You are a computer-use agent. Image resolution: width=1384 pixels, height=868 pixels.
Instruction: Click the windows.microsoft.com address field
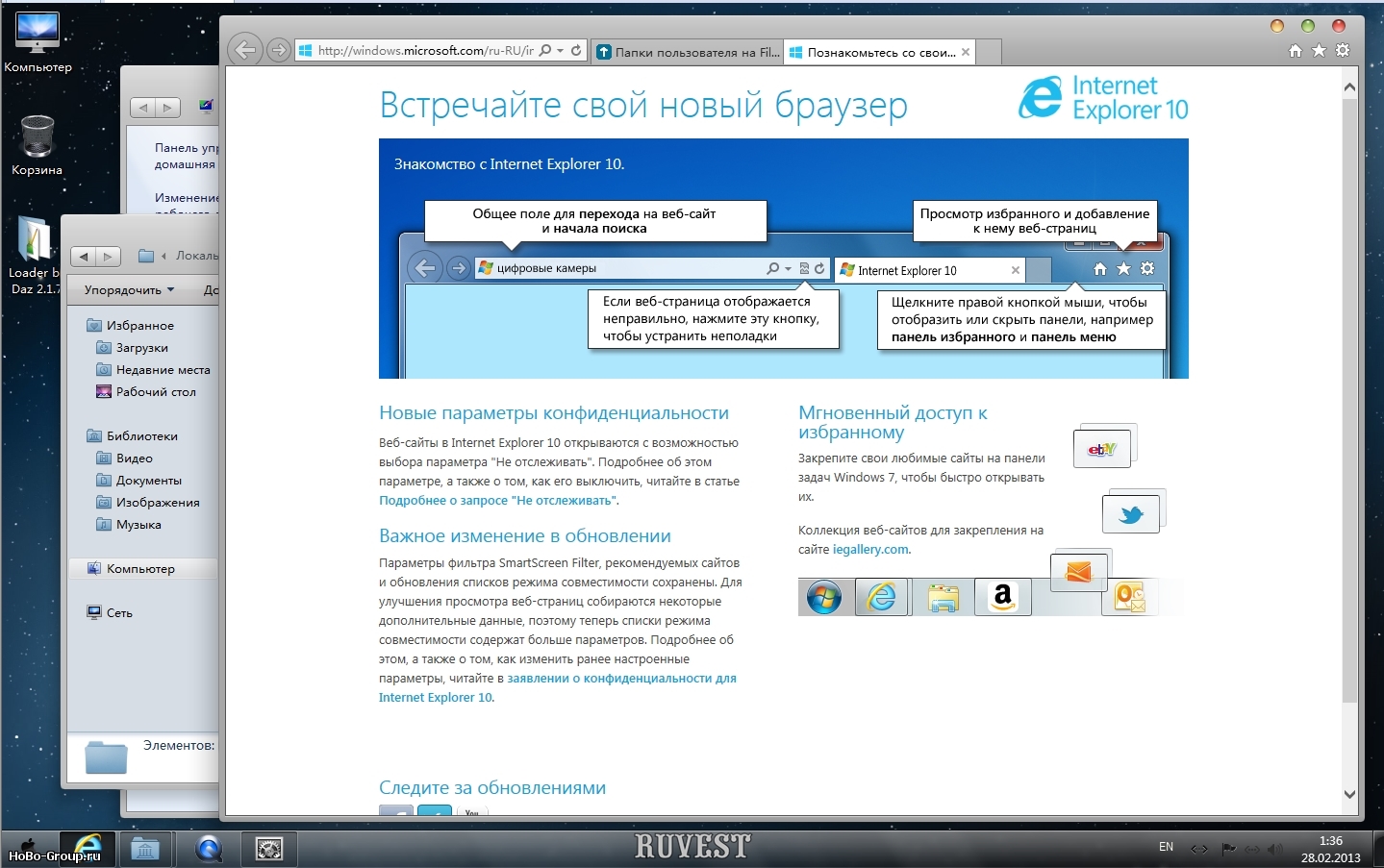click(426, 50)
